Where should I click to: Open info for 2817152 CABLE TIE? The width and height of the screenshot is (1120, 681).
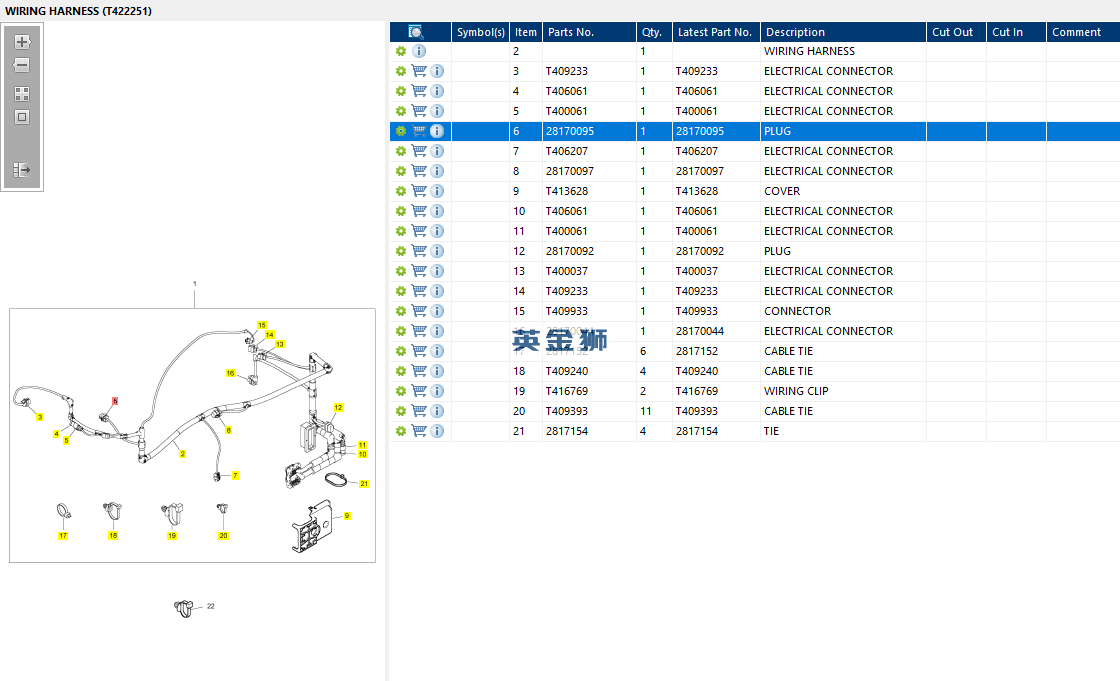tap(437, 351)
